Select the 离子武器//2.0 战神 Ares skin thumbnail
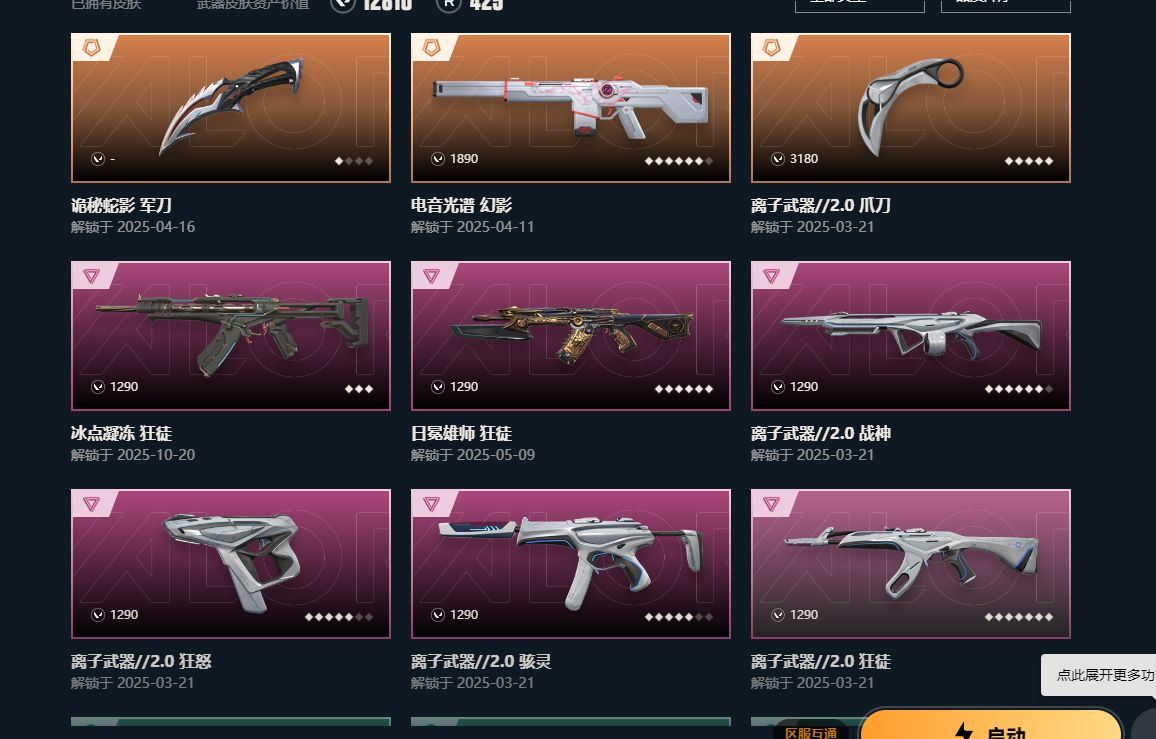The height and width of the screenshot is (739, 1156). click(910, 336)
